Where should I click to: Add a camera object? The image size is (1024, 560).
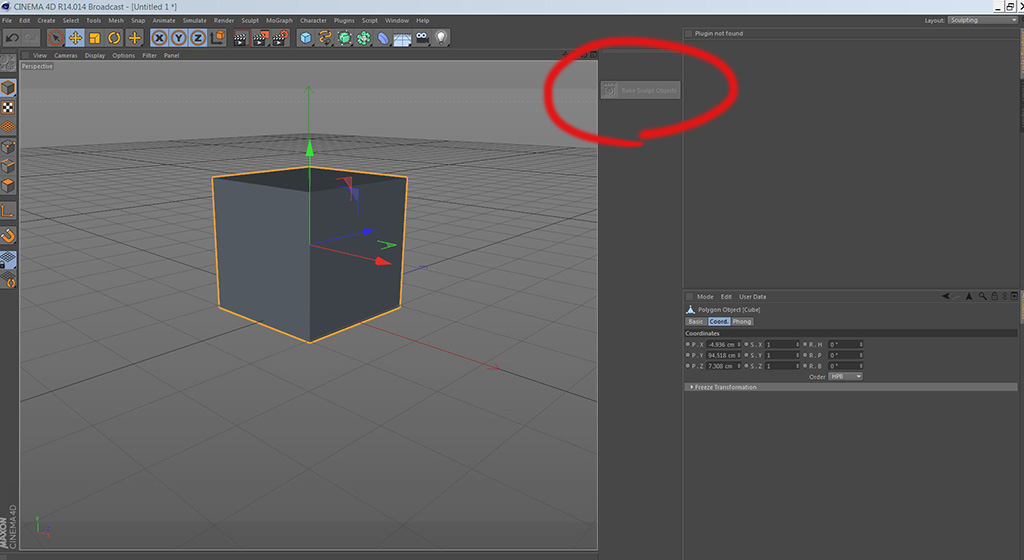pos(423,38)
